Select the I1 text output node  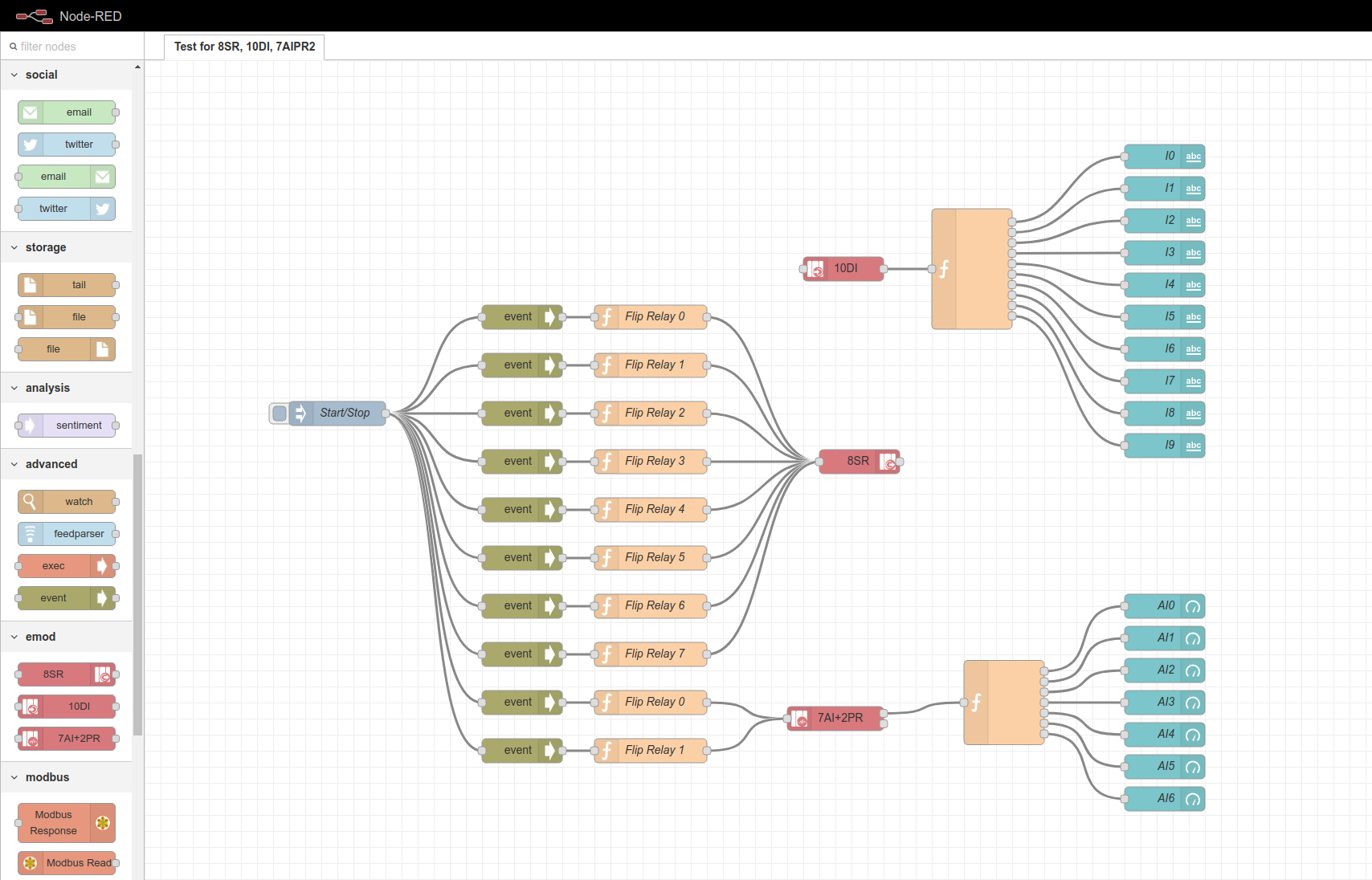(1165, 189)
